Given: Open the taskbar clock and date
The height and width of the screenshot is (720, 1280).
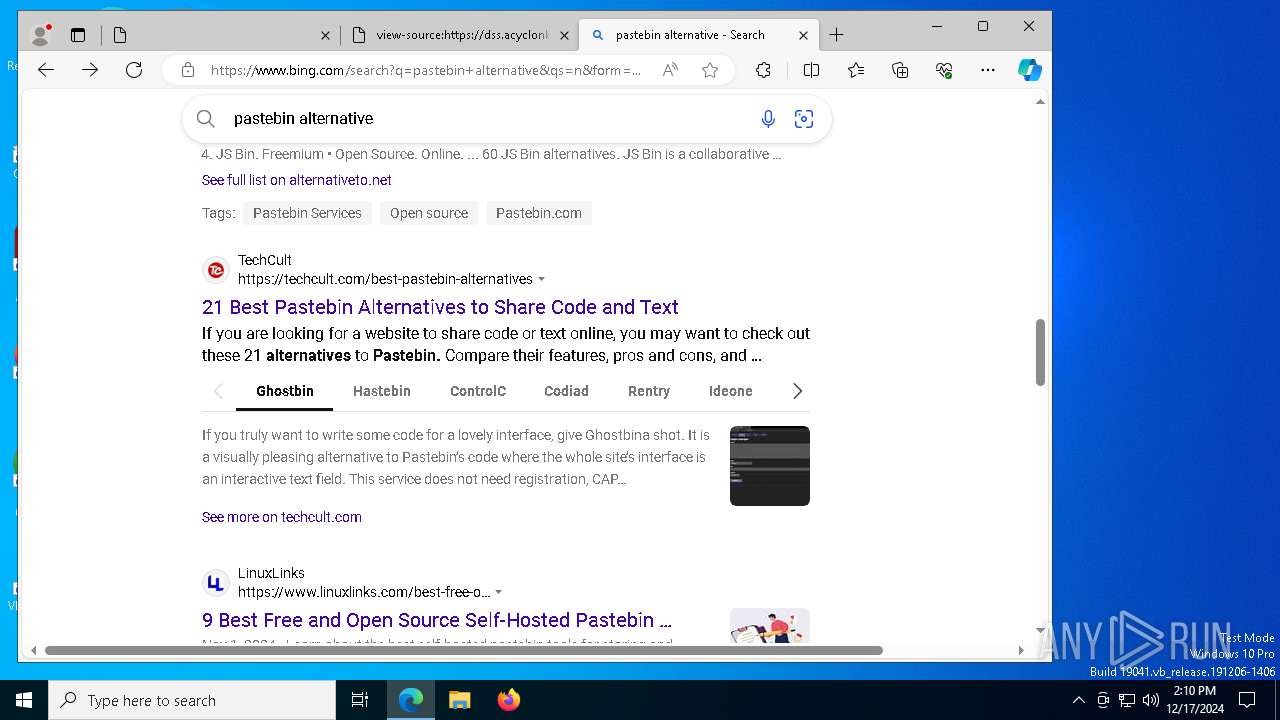Looking at the screenshot, I should pyautogui.click(x=1195, y=700).
